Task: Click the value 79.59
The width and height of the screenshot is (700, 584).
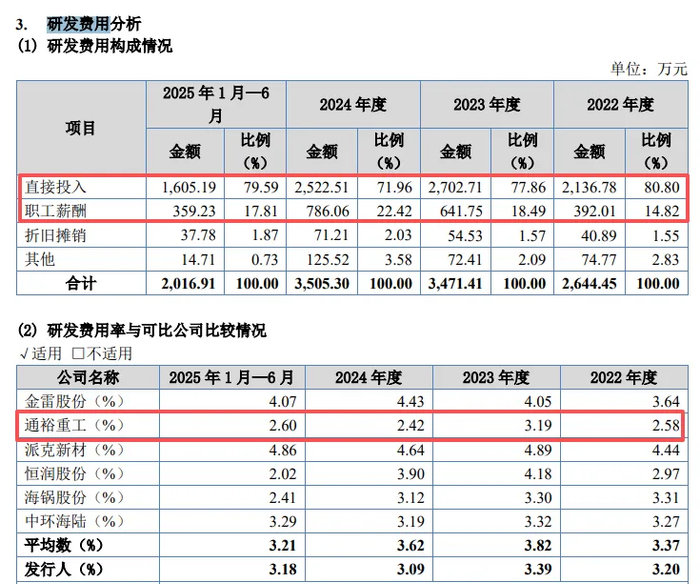Action: click(x=261, y=187)
